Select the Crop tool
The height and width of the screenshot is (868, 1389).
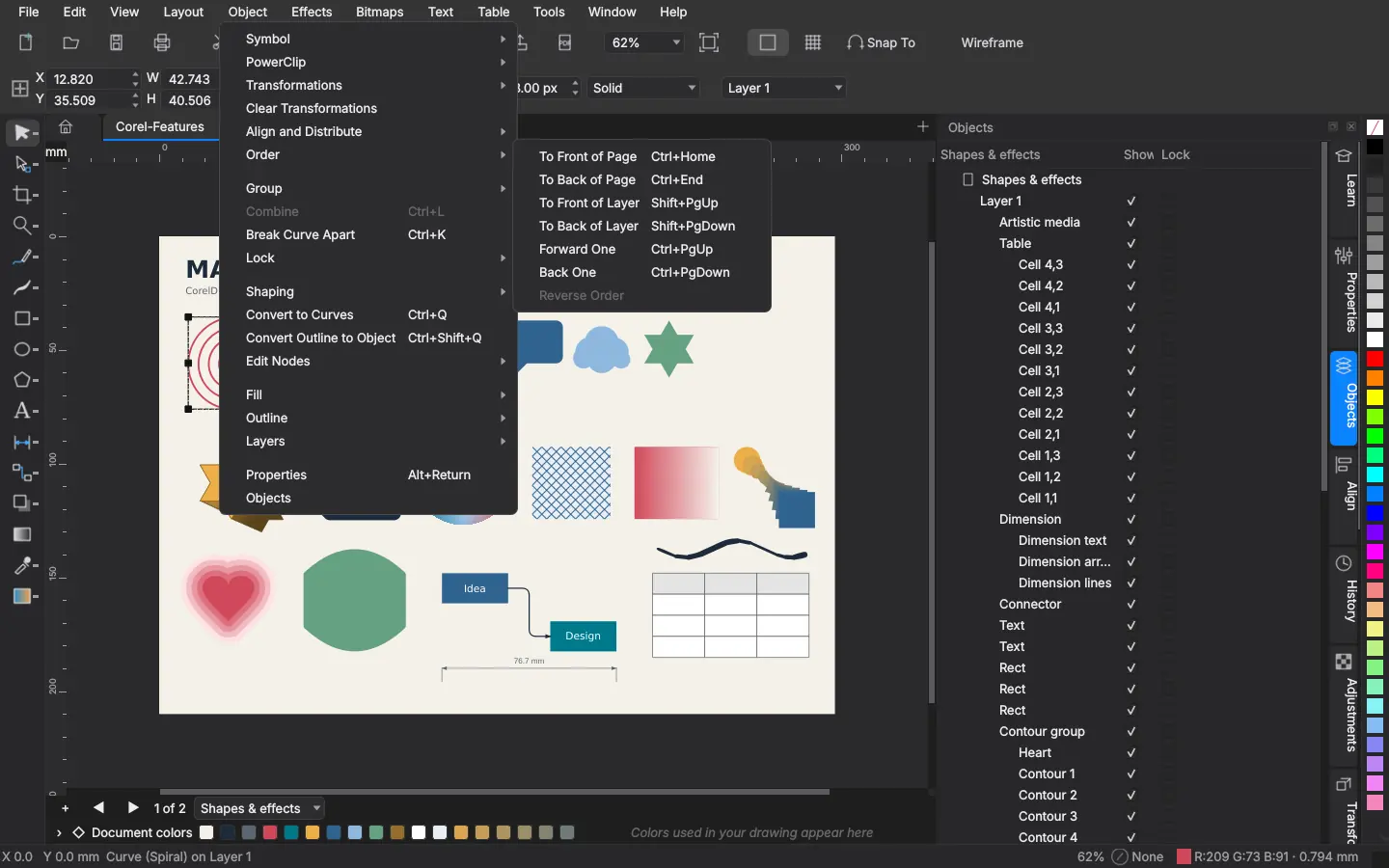(x=21, y=195)
